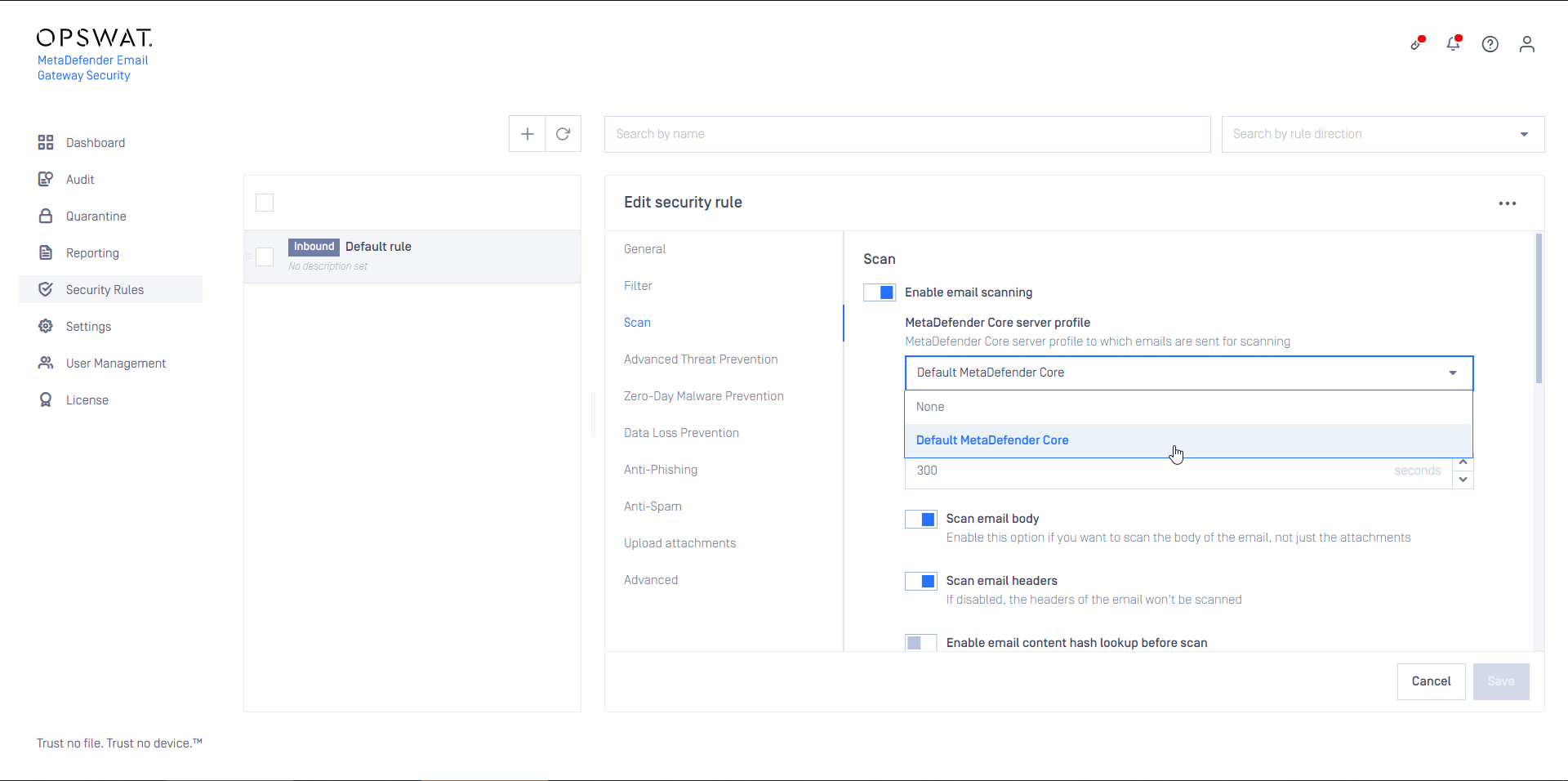The image size is (1568, 781).
Task: Select None from the server profile list
Action: (x=930, y=407)
